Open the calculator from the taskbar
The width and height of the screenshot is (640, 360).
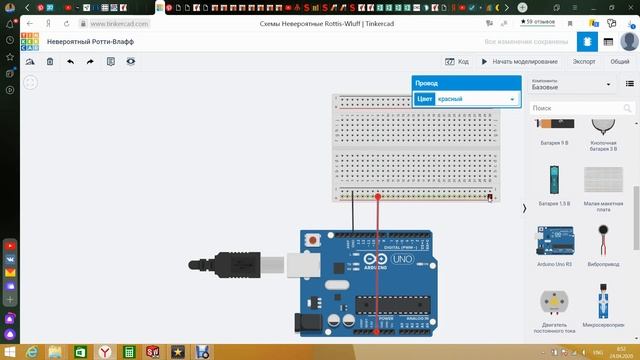click(129, 352)
